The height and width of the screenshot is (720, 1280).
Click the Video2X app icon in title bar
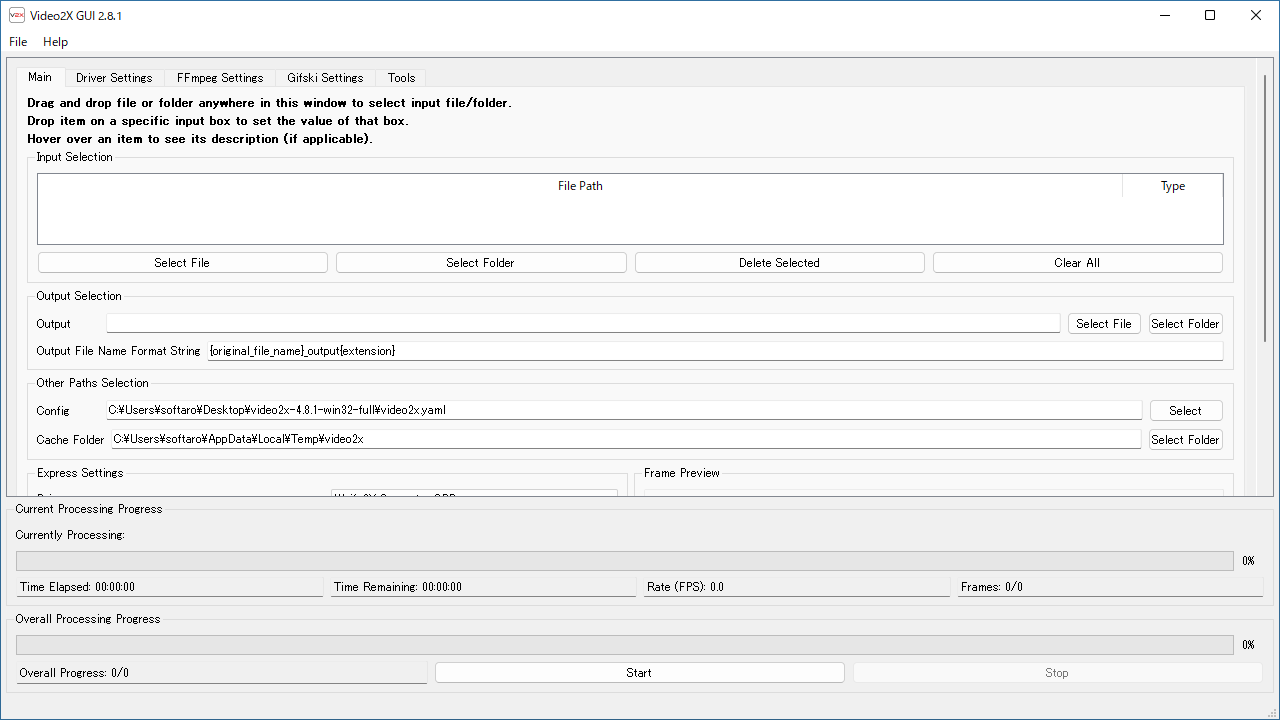16,15
